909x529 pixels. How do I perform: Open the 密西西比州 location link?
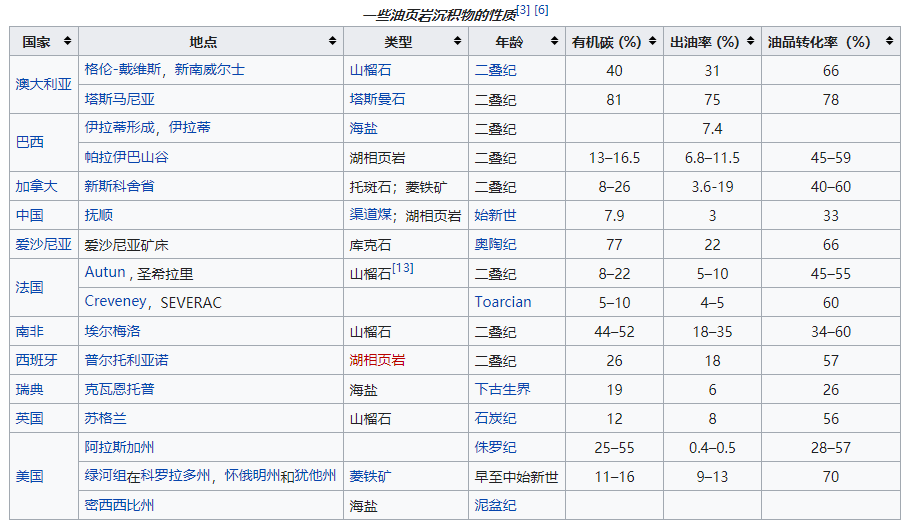[x=119, y=505]
